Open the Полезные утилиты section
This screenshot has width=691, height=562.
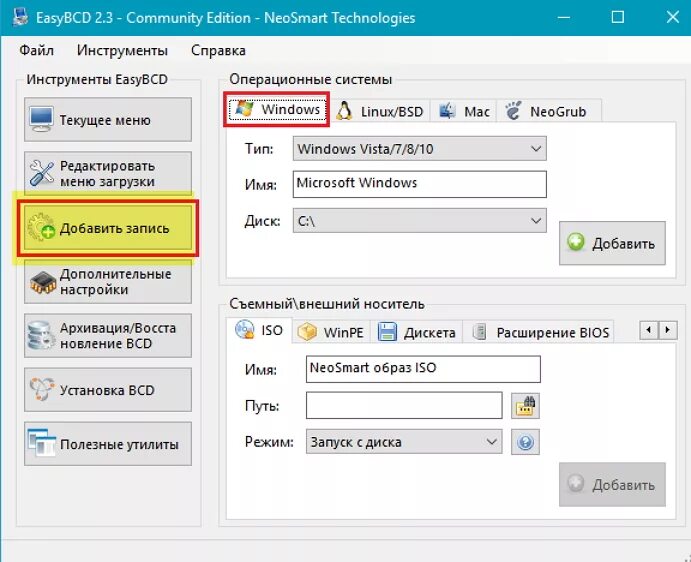pos(108,444)
